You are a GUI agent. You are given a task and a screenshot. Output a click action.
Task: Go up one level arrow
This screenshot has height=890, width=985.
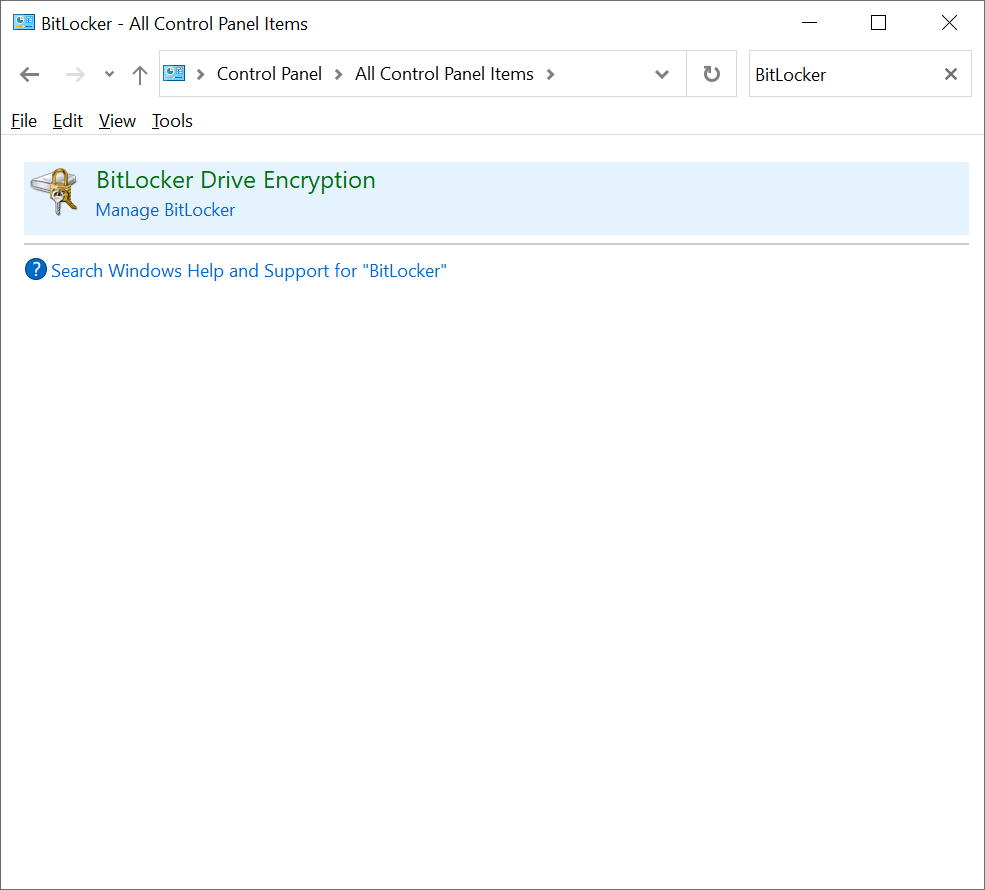(x=139, y=75)
